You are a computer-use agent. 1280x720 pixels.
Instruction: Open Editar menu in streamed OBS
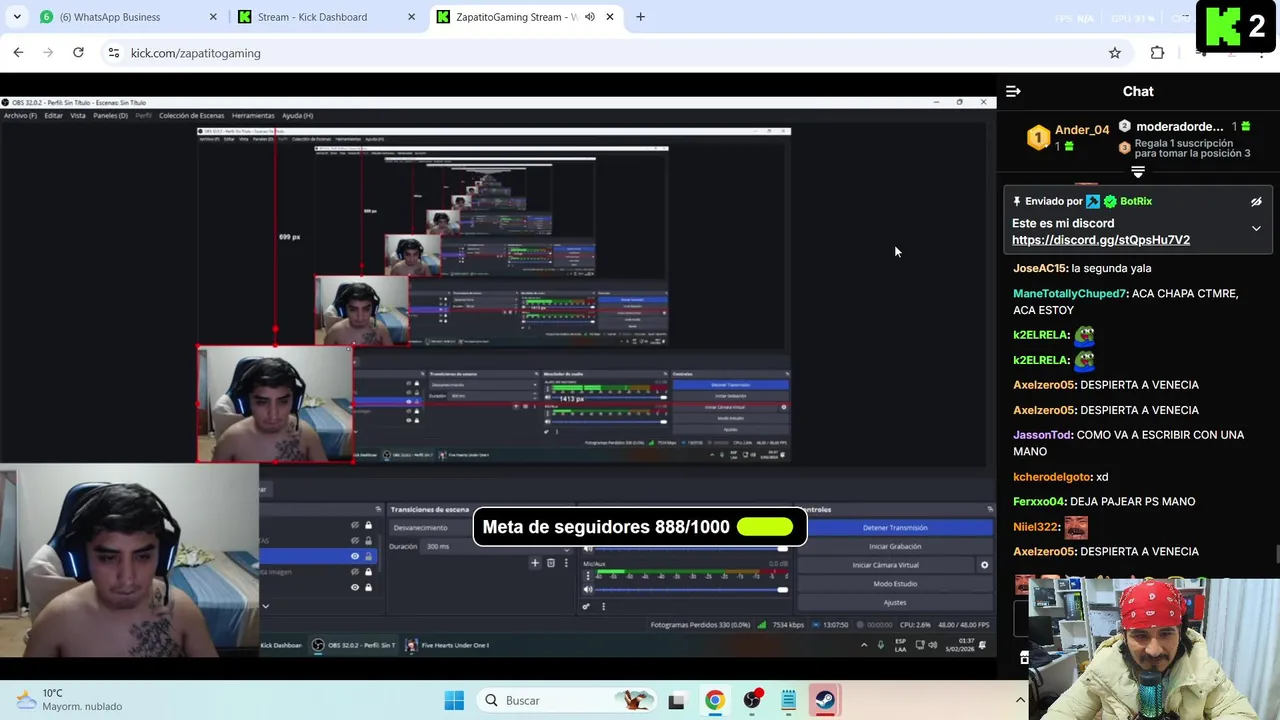[x=53, y=116]
